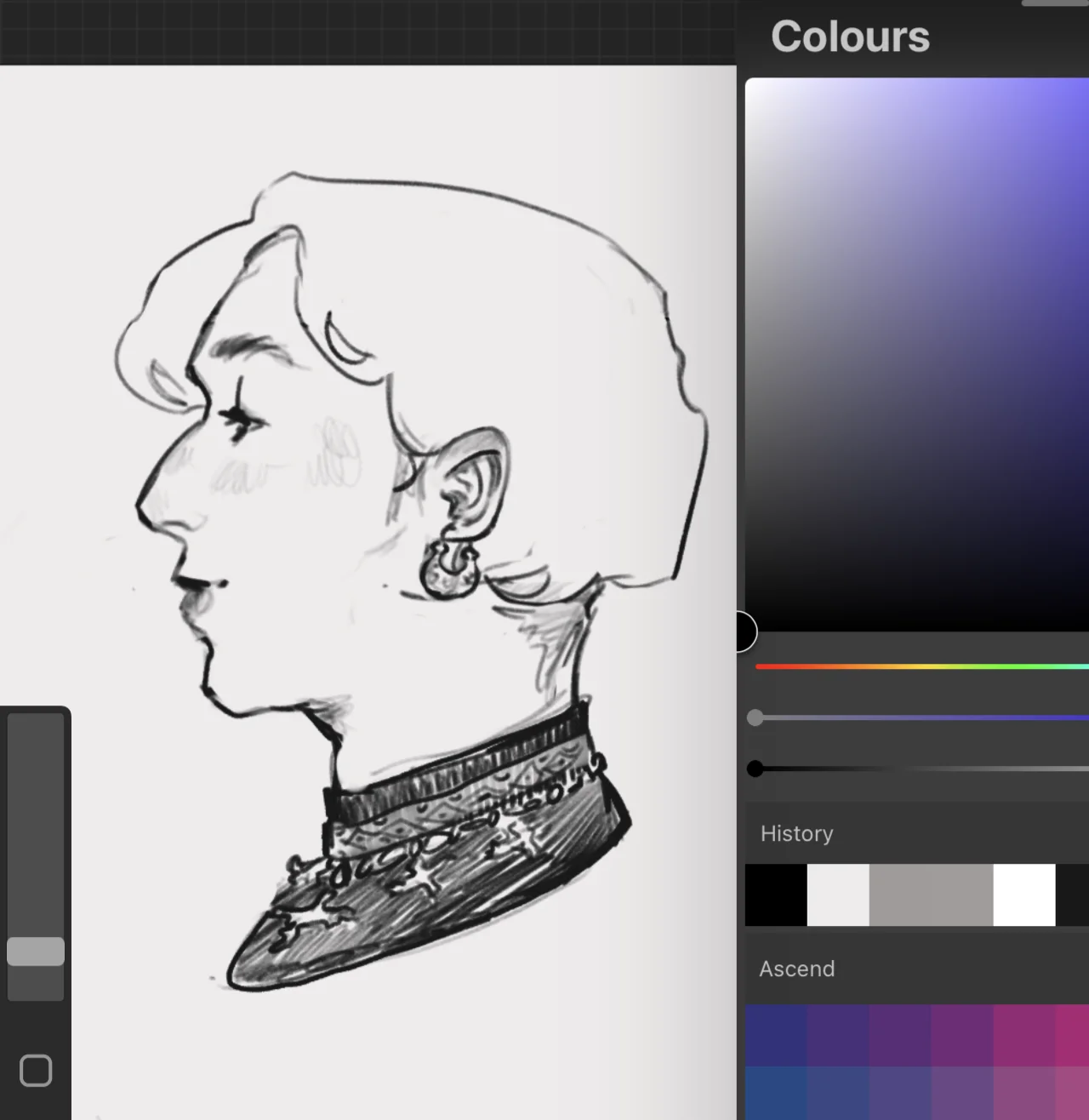Click the grab handle atop Colours panel
Screen dimensions: 1089x1120
point(1055,3)
